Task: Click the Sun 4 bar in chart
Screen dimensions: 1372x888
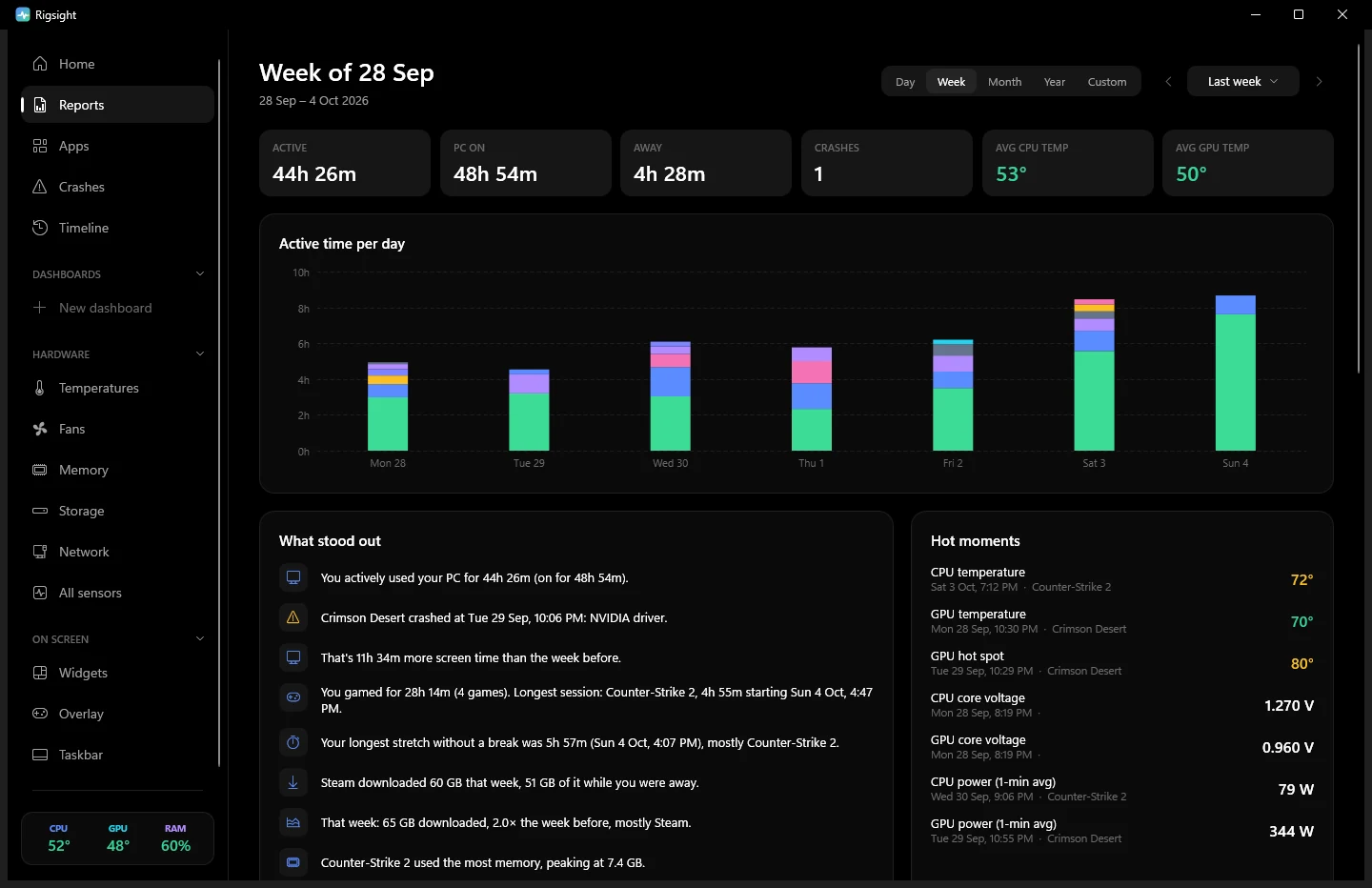Action: [1236, 373]
